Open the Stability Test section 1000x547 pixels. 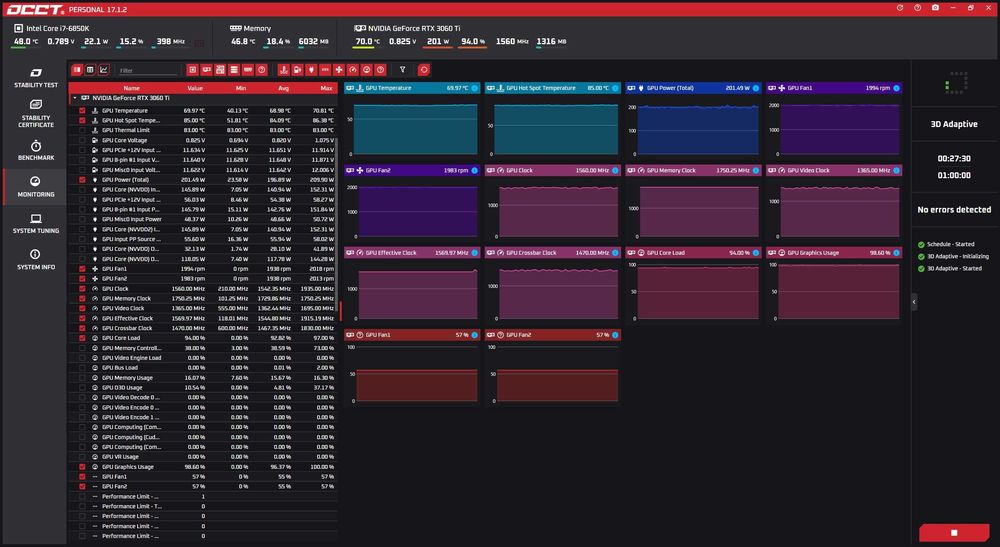click(x=36, y=78)
